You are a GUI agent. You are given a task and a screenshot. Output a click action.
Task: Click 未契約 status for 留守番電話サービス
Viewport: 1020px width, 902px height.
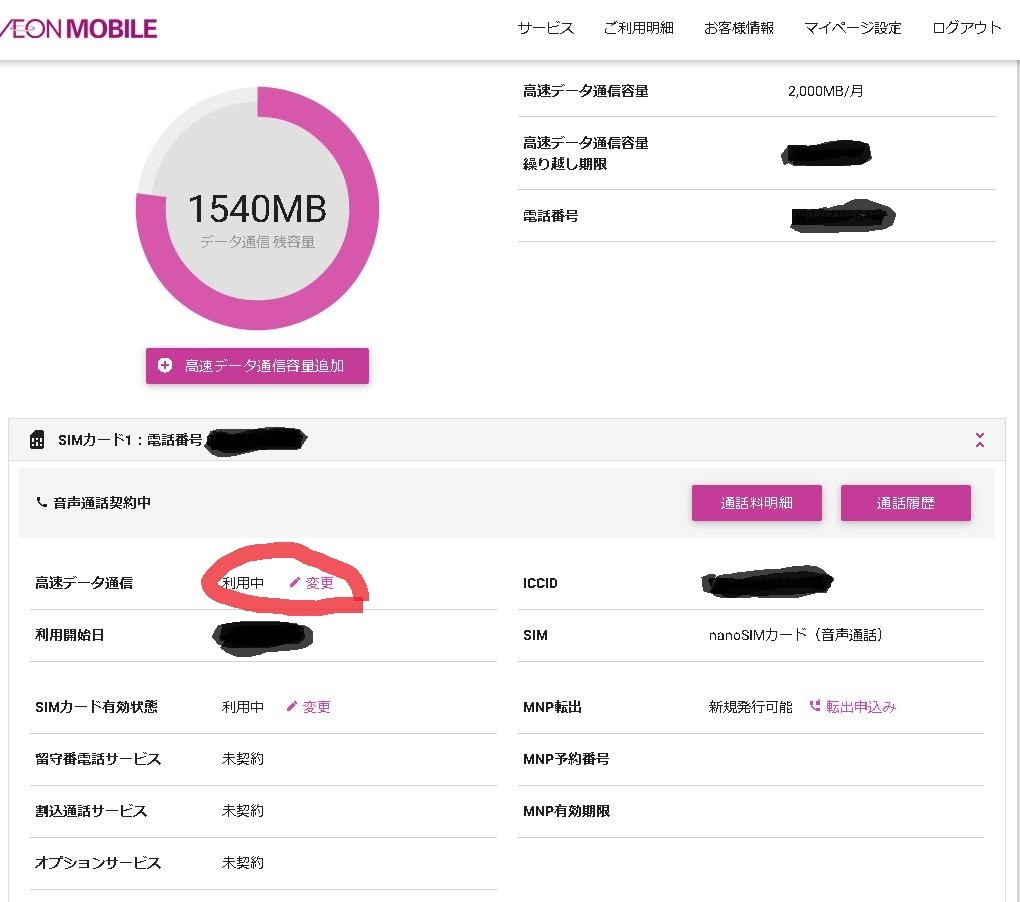[x=243, y=759]
